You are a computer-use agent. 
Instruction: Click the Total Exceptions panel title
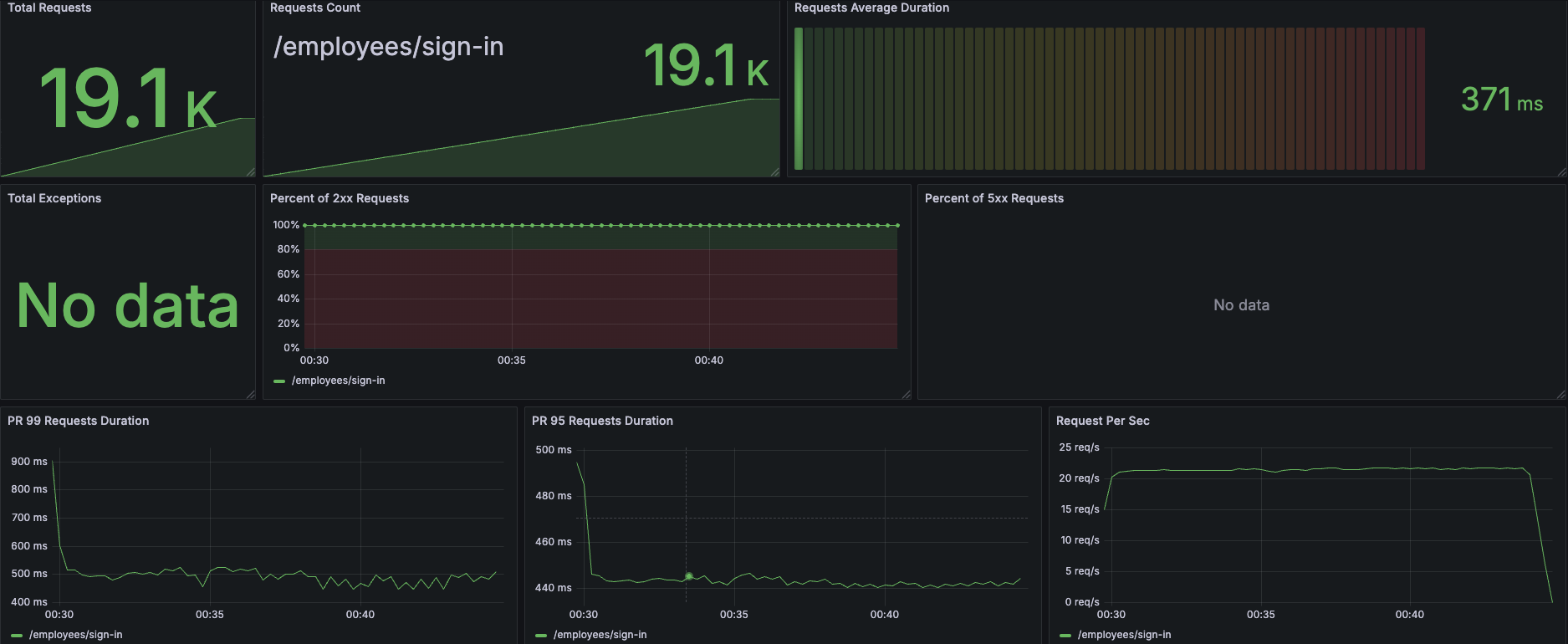tap(54, 198)
